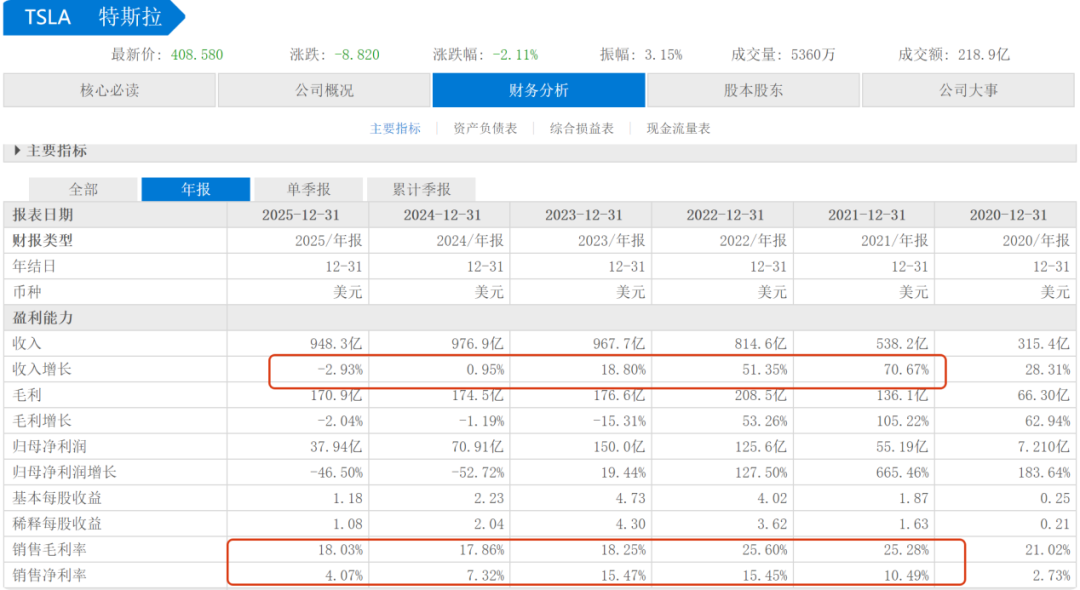
Task: Click the 主要指标 sub-link
Action: [395, 128]
